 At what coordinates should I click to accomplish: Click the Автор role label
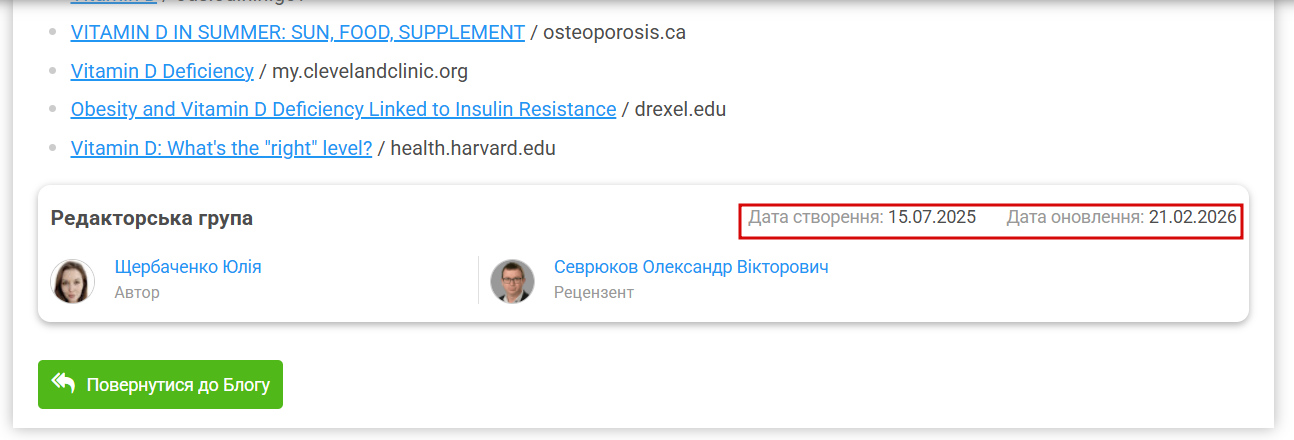click(x=137, y=292)
